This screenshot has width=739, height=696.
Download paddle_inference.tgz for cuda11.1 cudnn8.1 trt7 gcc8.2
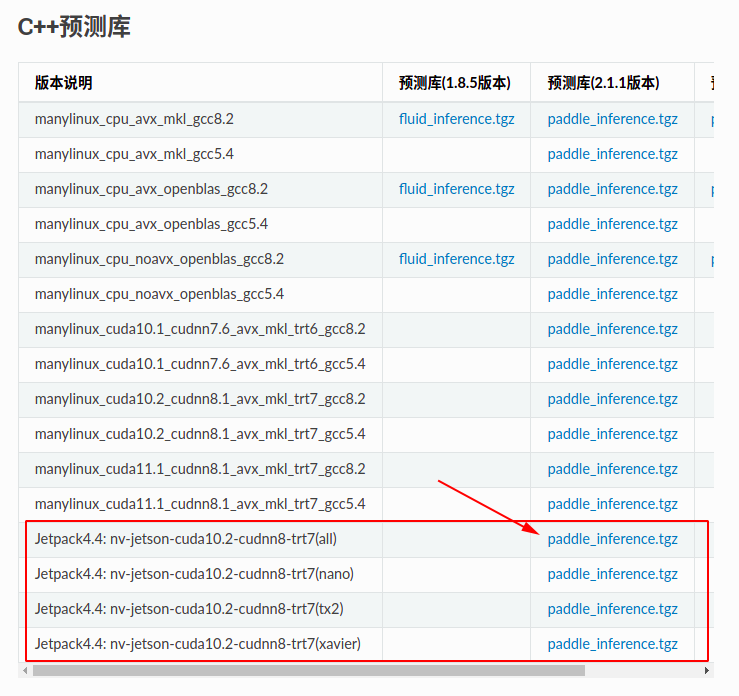click(612, 469)
